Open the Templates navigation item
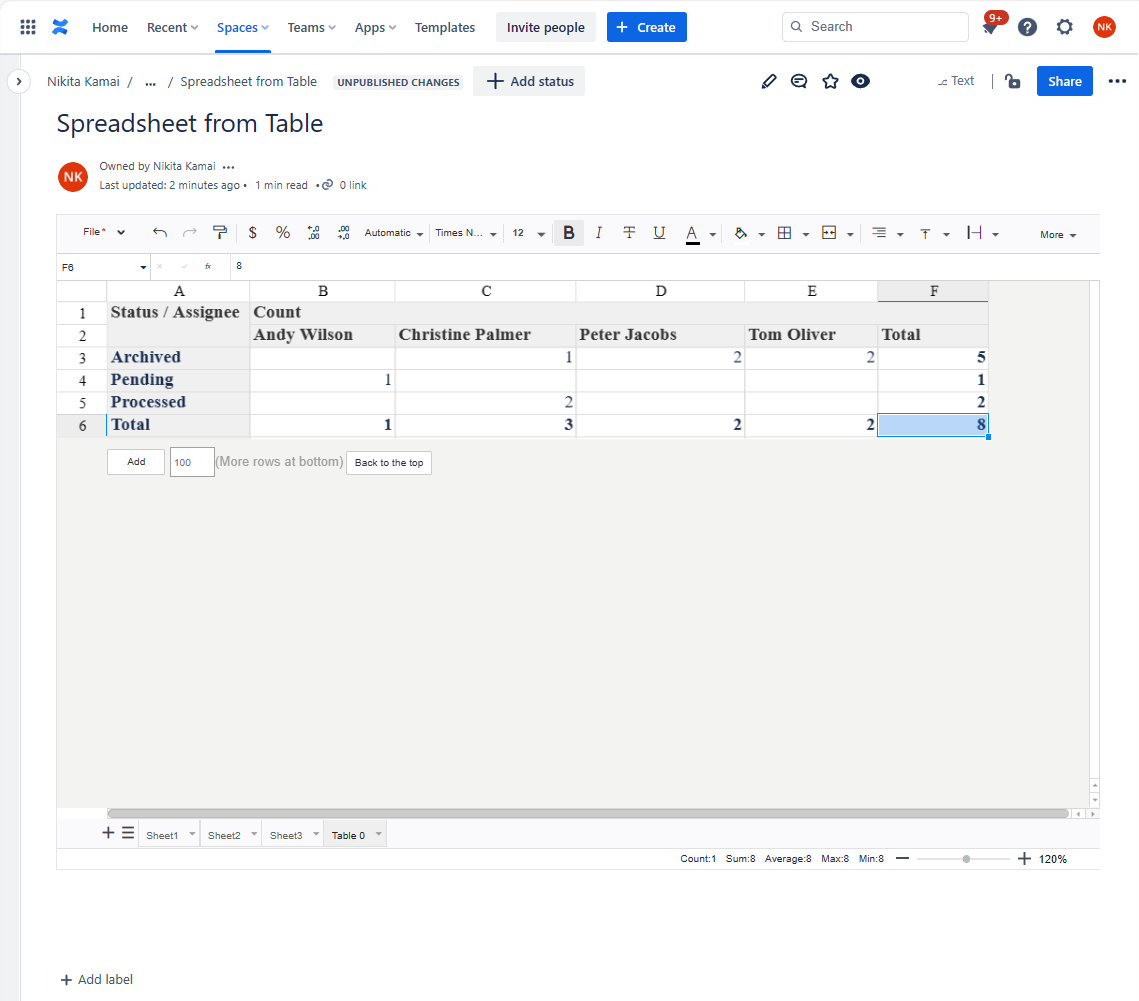The height and width of the screenshot is (1001, 1139). (444, 27)
